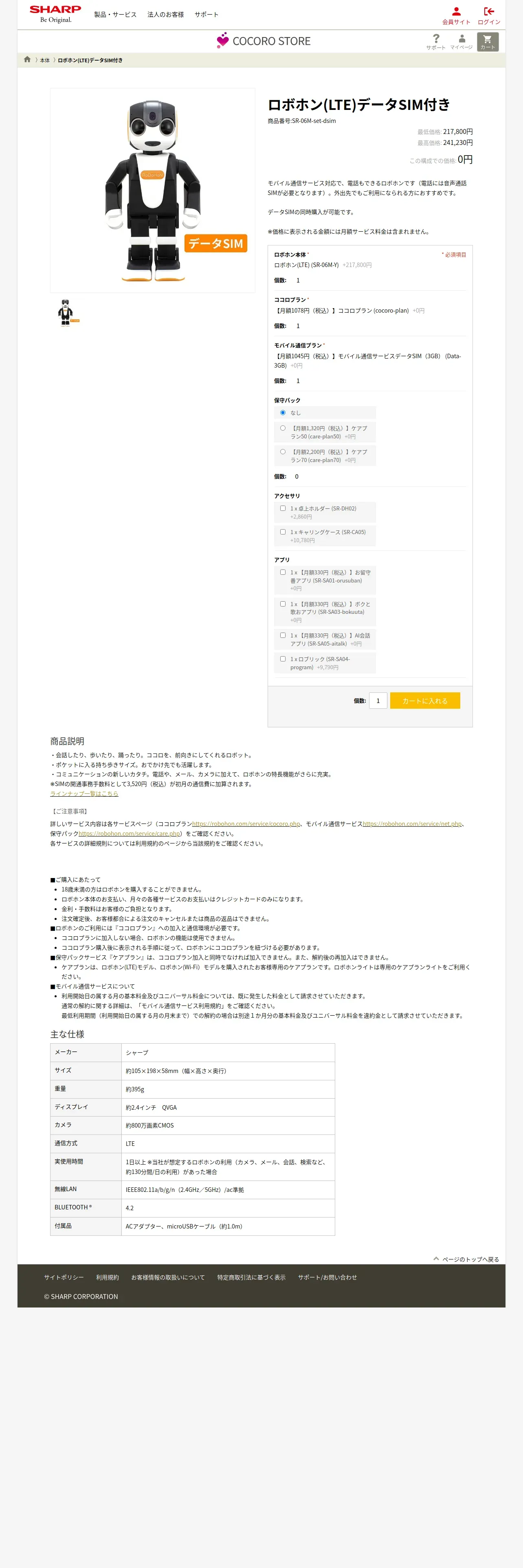Open the robohon.com/service/care.php link
The width and height of the screenshot is (523, 1568).
[x=129, y=834]
